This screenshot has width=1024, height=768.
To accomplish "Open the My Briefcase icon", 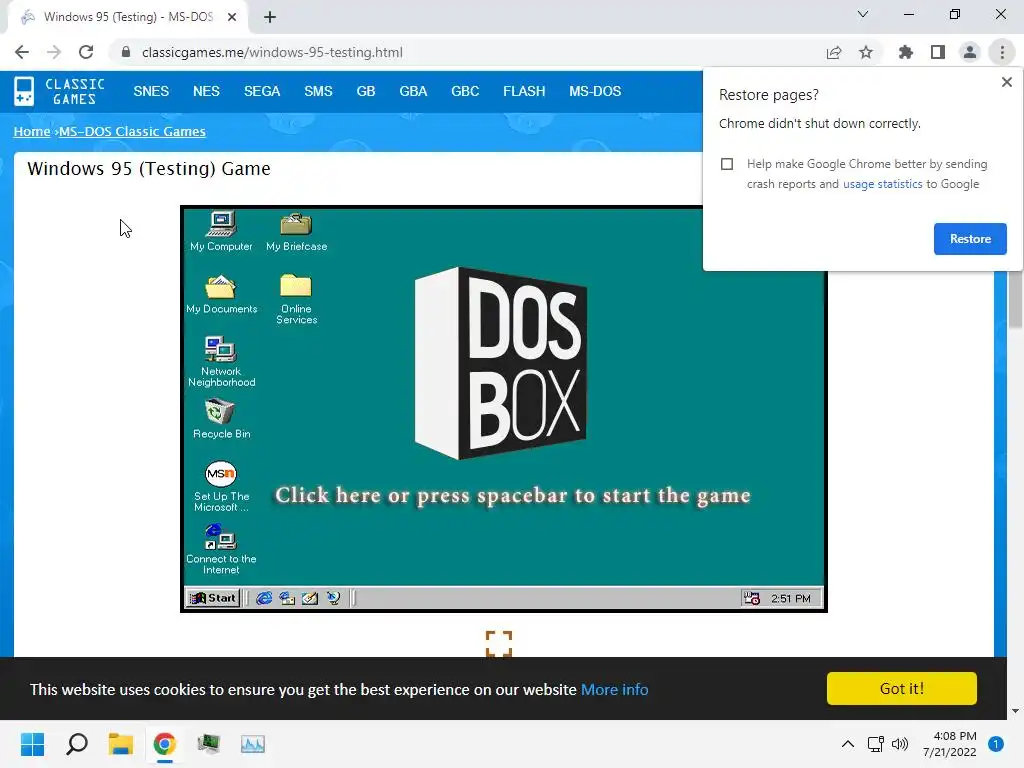I will (x=296, y=231).
